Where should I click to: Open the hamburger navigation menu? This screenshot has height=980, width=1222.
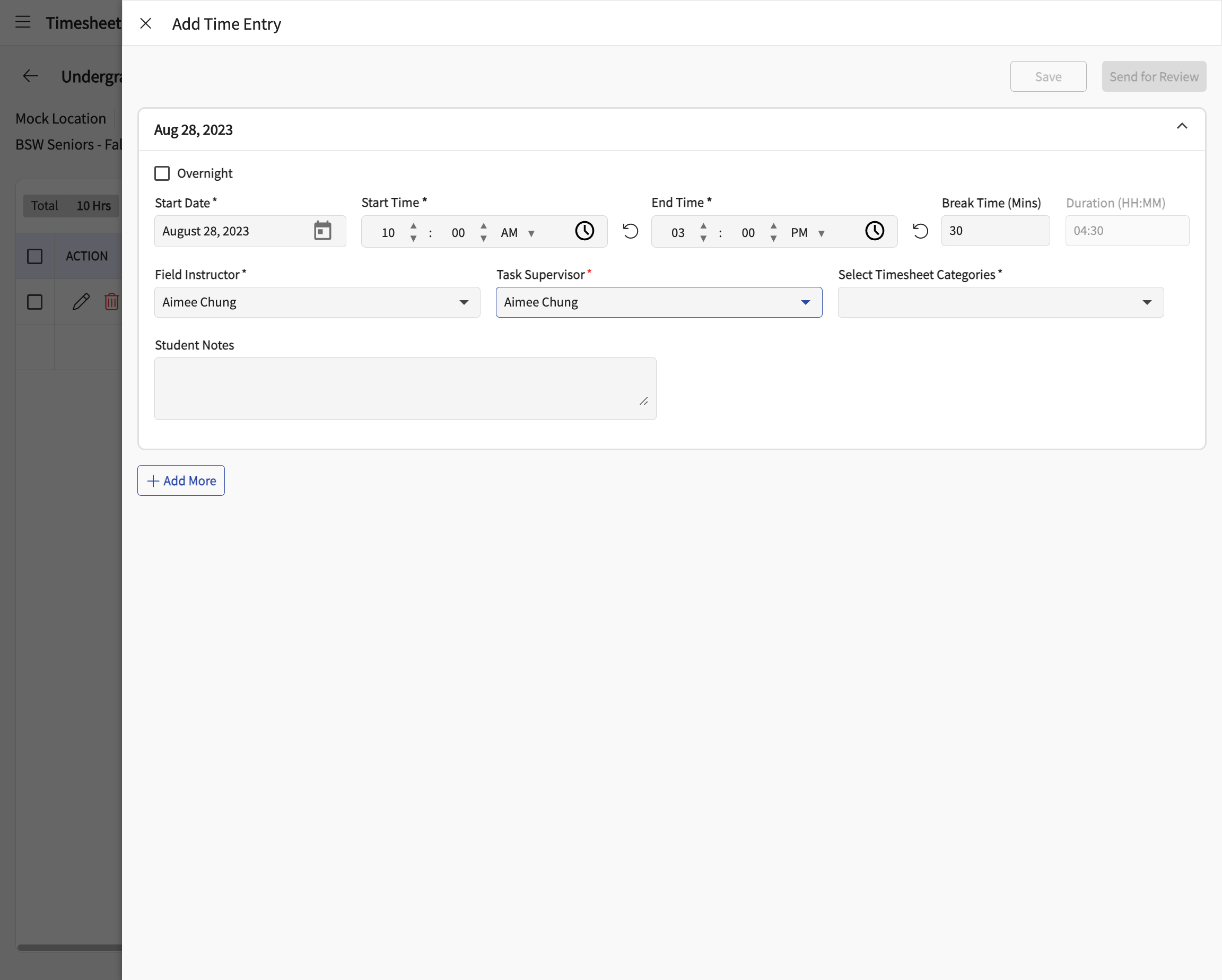23,22
